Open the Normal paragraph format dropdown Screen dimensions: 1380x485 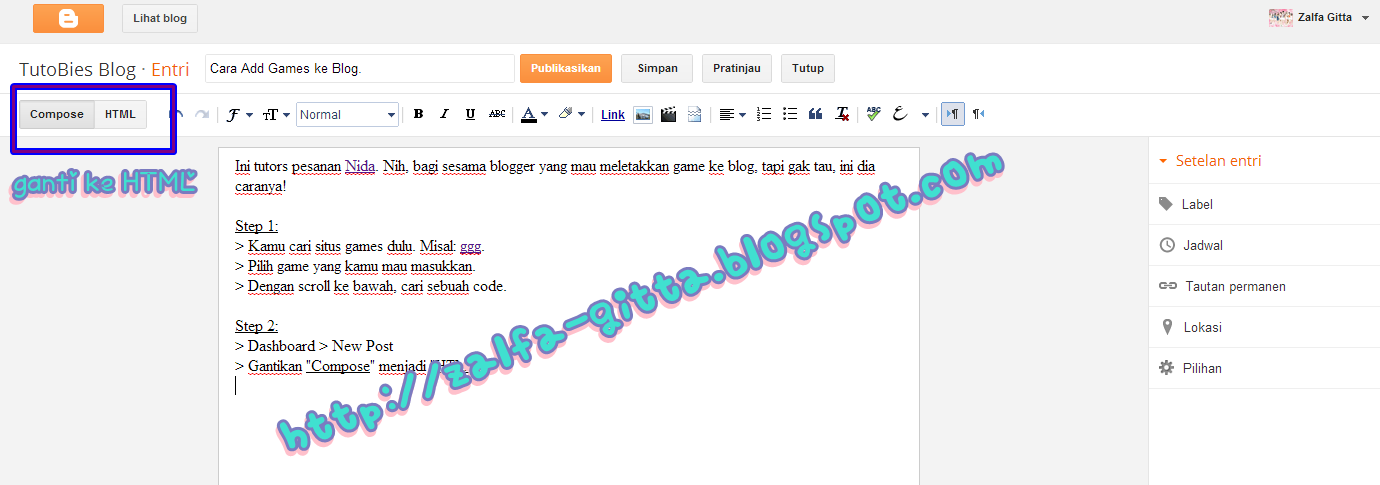[x=347, y=115]
